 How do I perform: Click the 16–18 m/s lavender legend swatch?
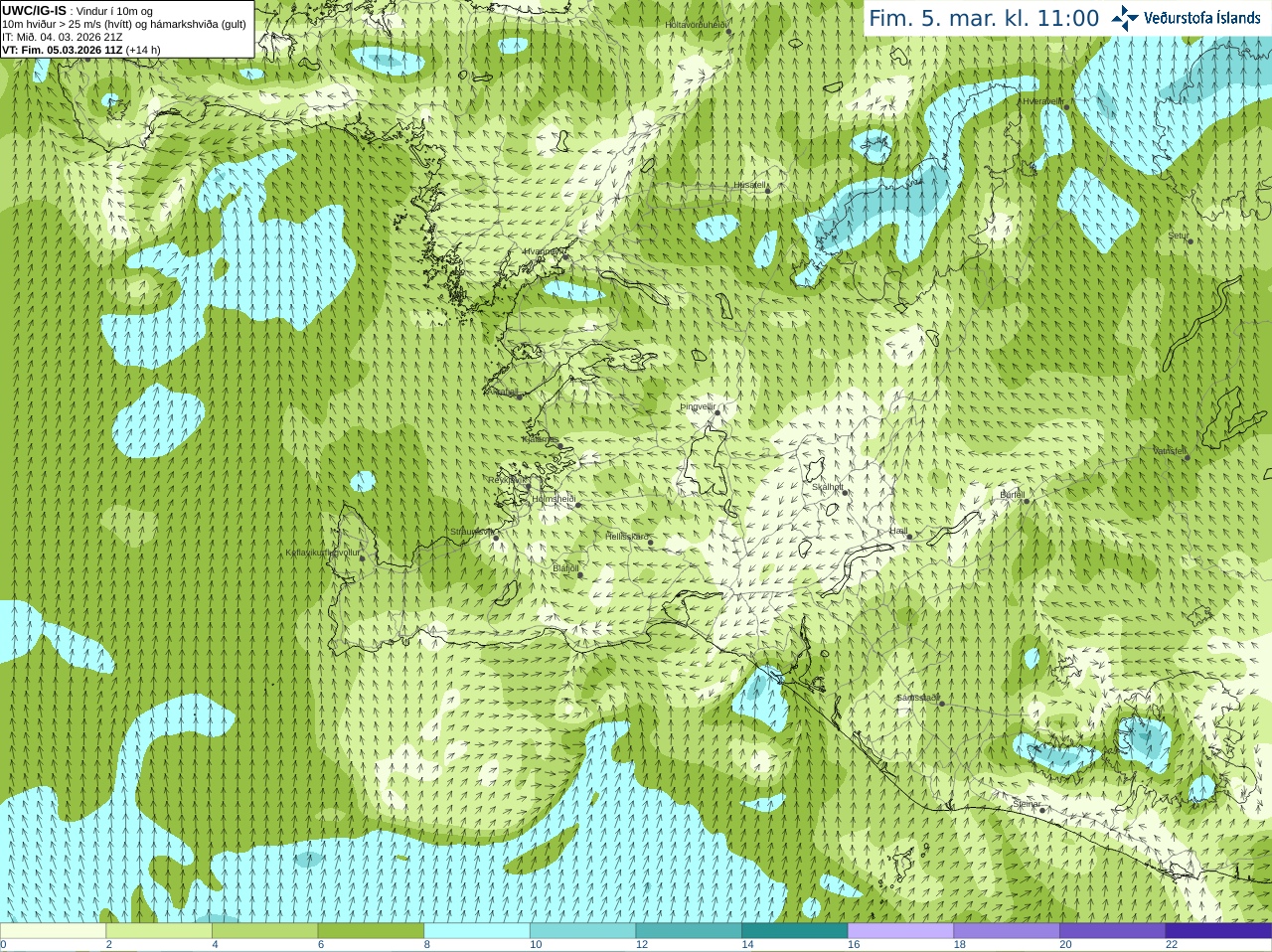[x=900, y=931]
